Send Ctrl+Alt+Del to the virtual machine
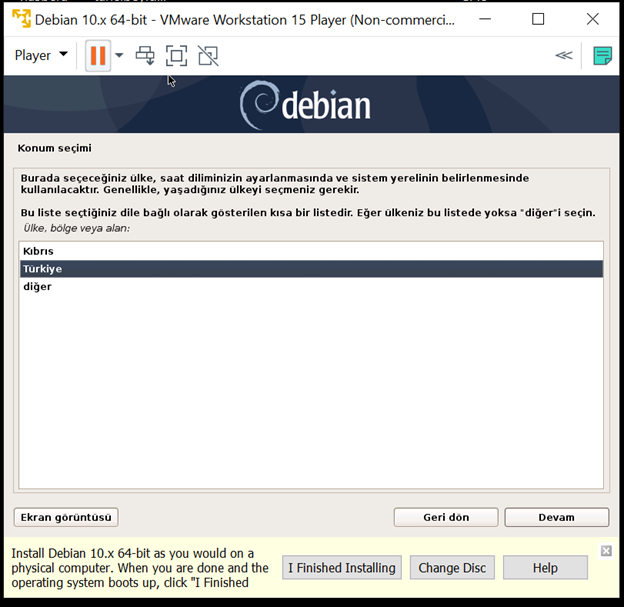 145,55
